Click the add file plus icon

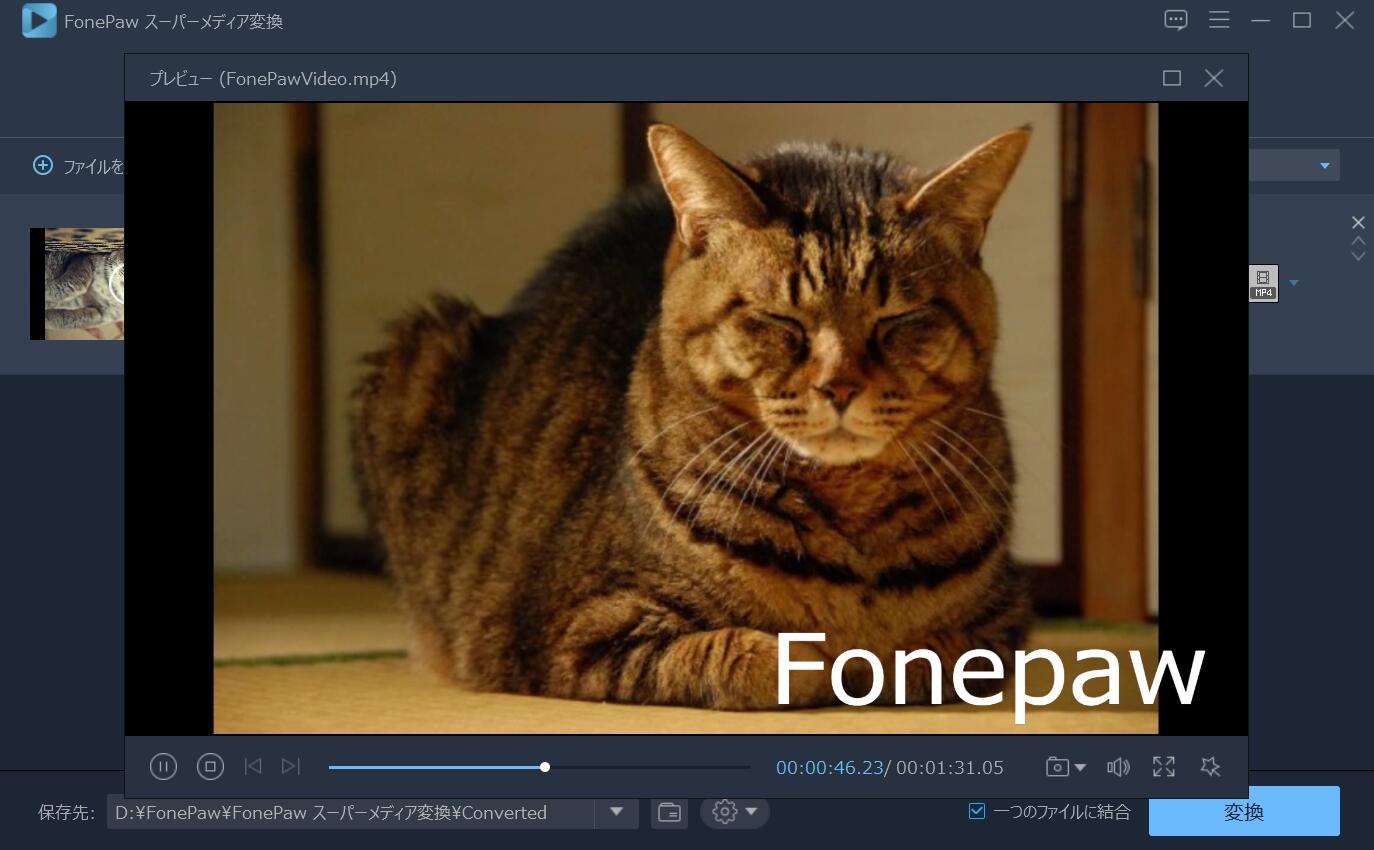point(43,166)
